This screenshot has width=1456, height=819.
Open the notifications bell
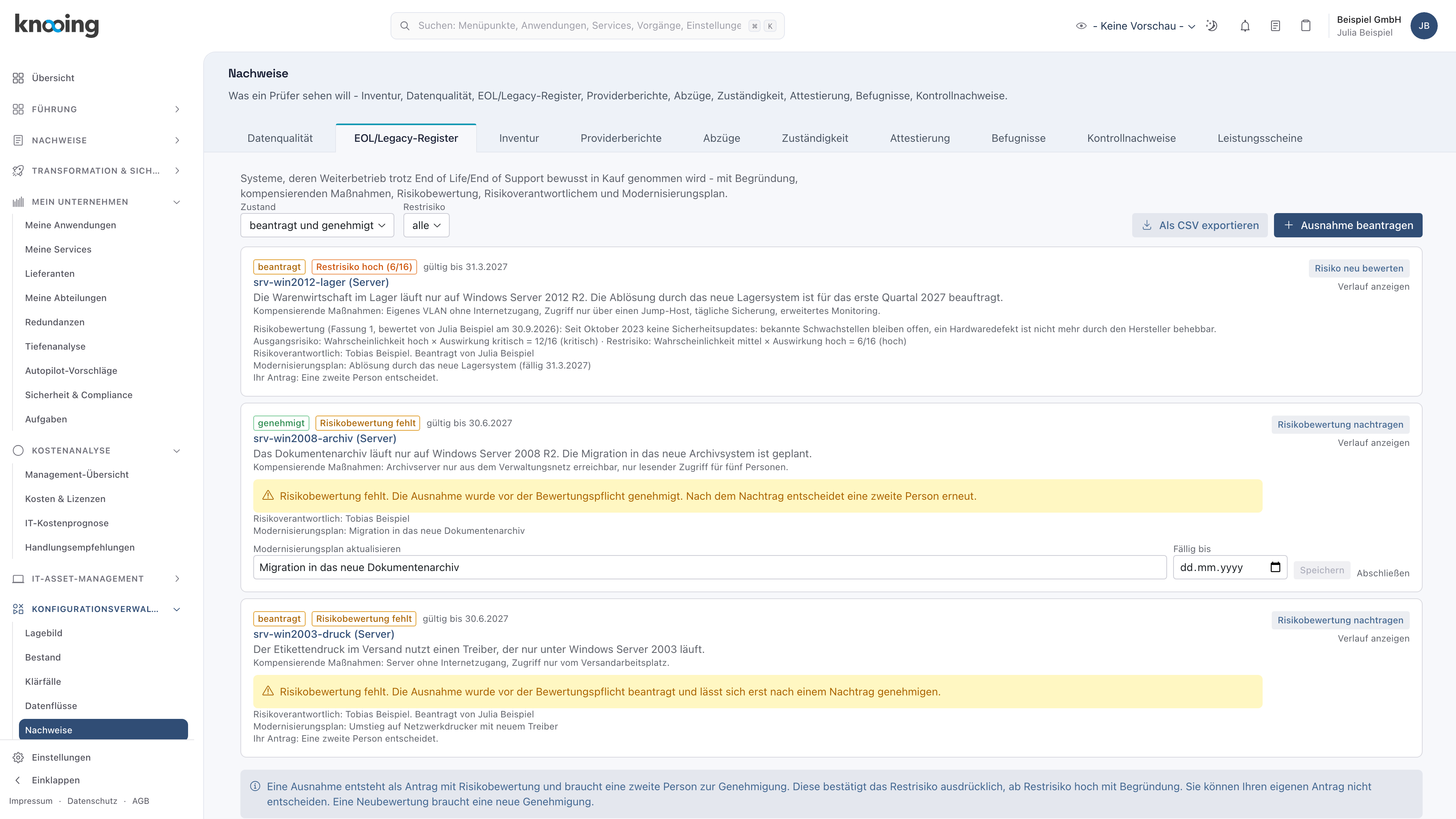[x=1245, y=26]
